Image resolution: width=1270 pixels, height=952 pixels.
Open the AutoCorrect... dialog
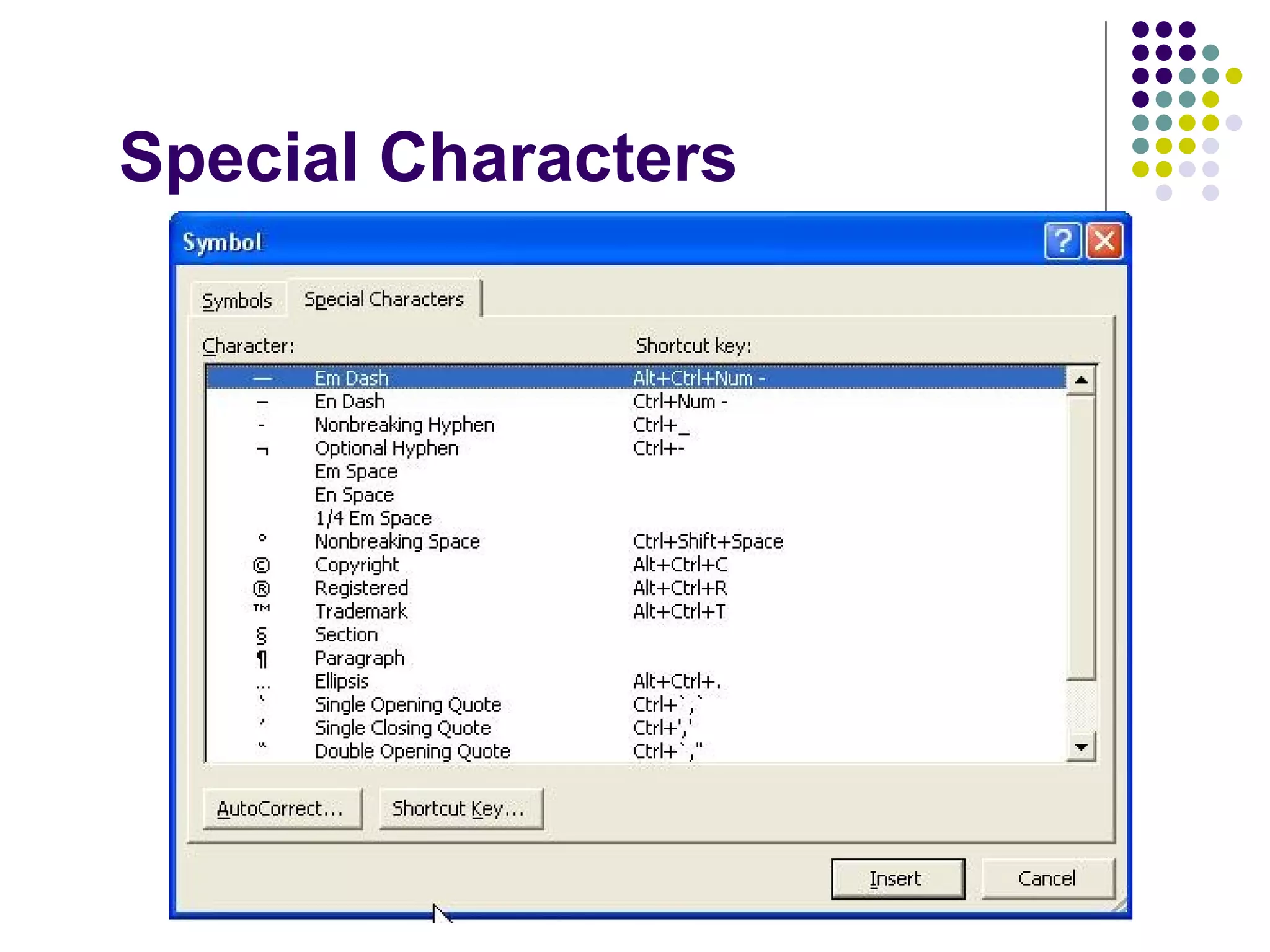point(282,809)
